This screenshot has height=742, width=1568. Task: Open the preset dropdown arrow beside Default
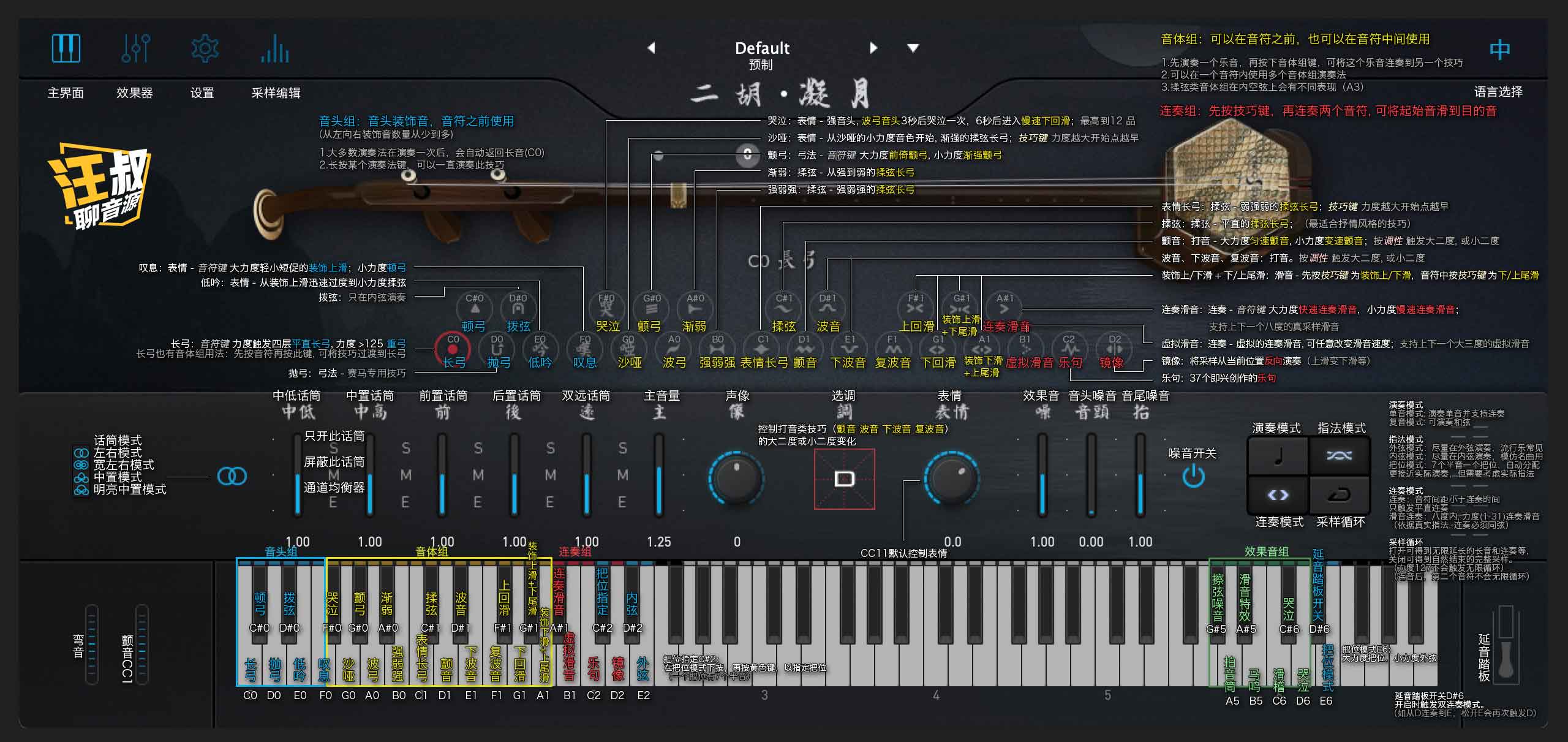pos(912,46)
